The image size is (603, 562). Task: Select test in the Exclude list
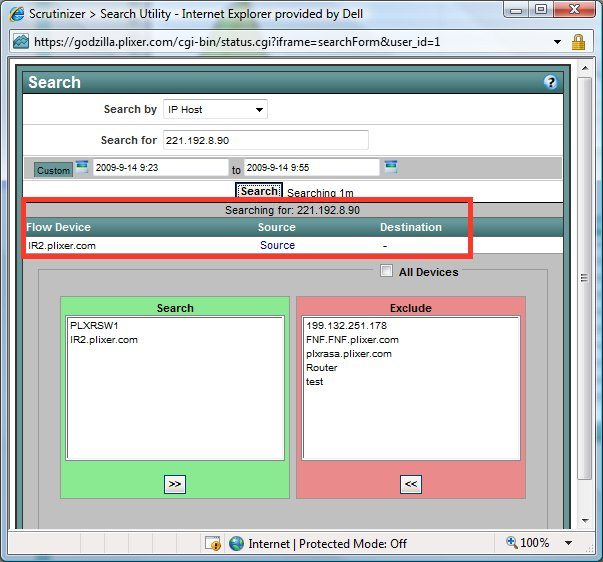pyautogui.click(x=315, y=382)
